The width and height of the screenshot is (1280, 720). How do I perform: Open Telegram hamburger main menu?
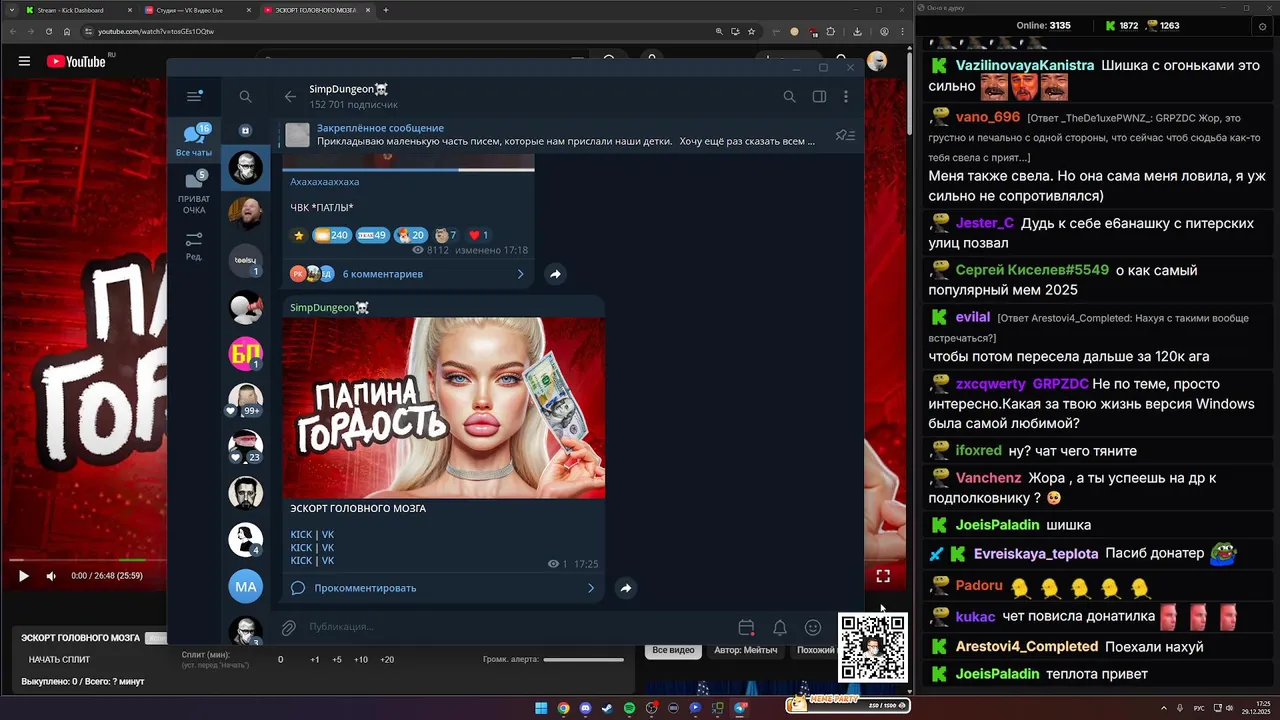pyautogui.click(x=194, y=96)
